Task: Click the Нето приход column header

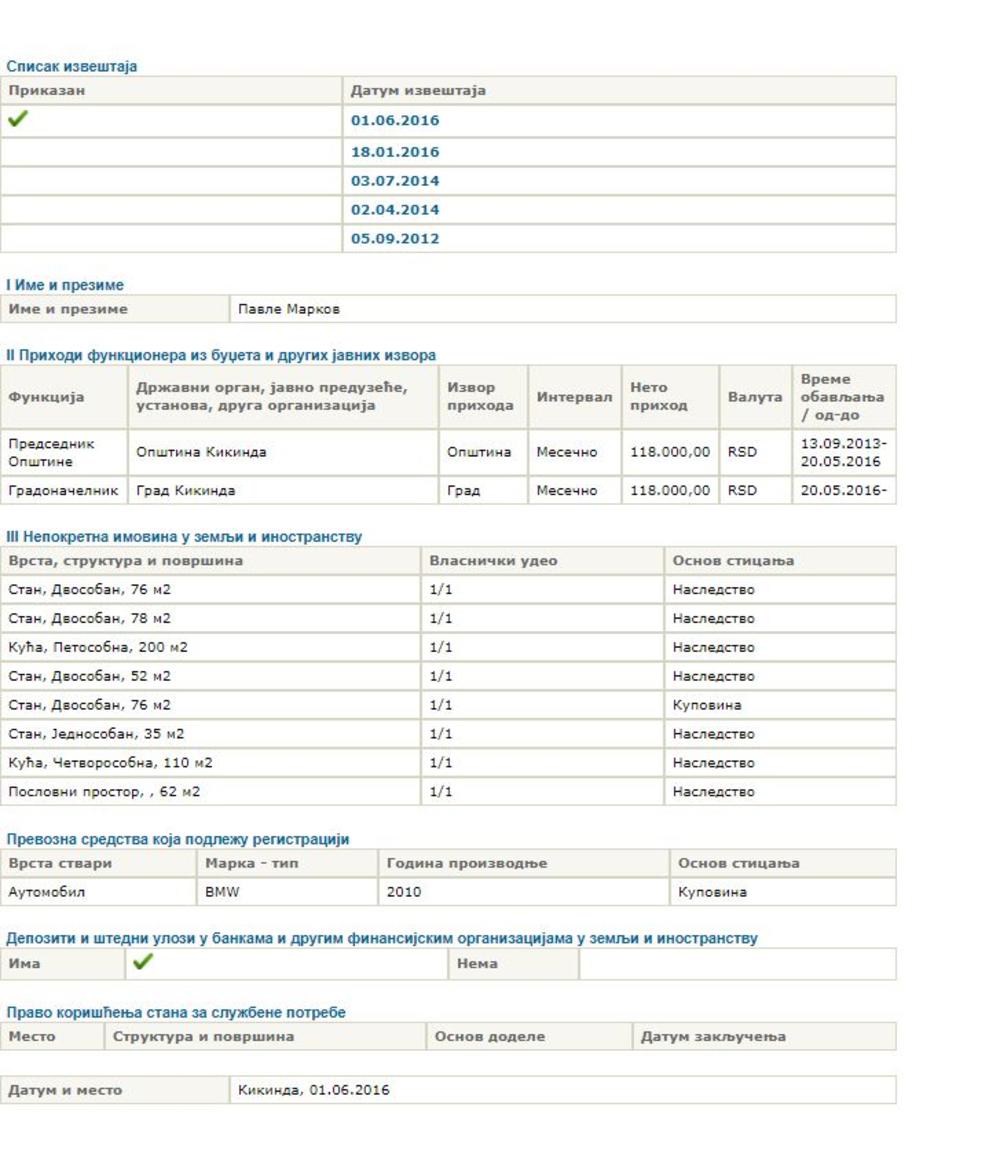Action: [x=658, y=397]
